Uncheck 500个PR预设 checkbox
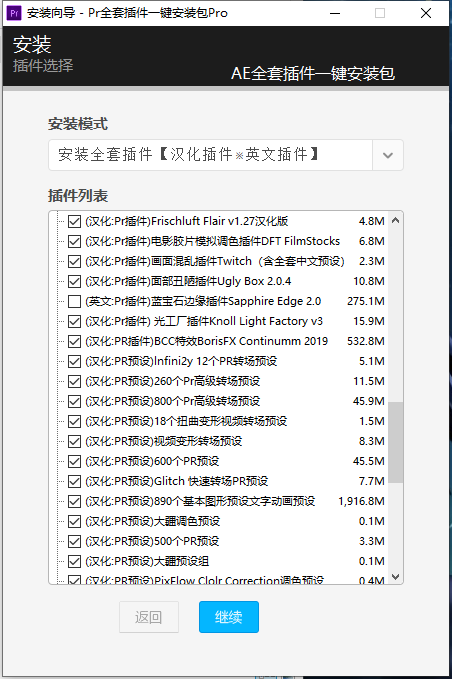Screen dimensions: 452x679 coord(74,541)
